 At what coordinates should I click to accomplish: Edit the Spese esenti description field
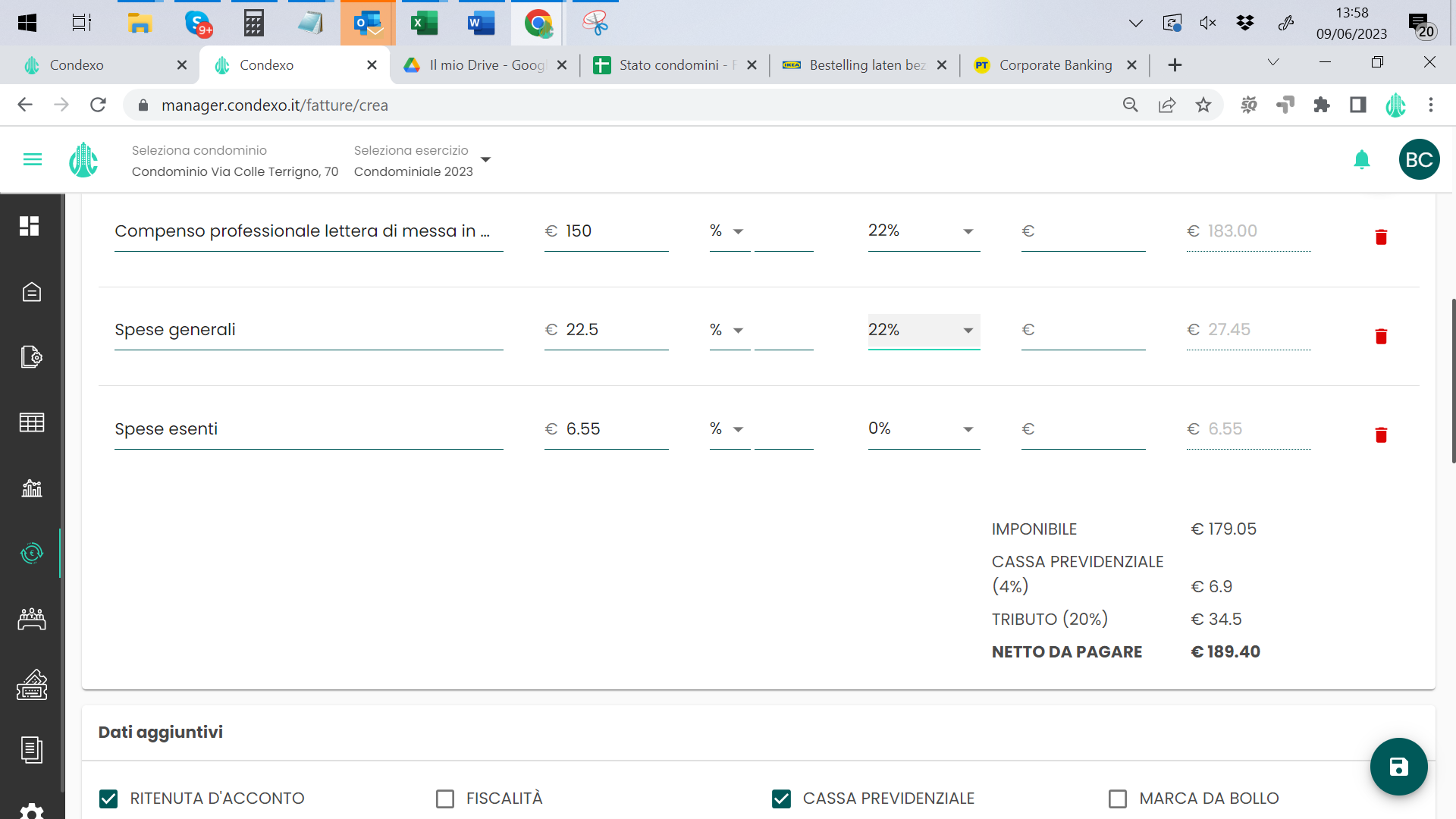point(309,429)
